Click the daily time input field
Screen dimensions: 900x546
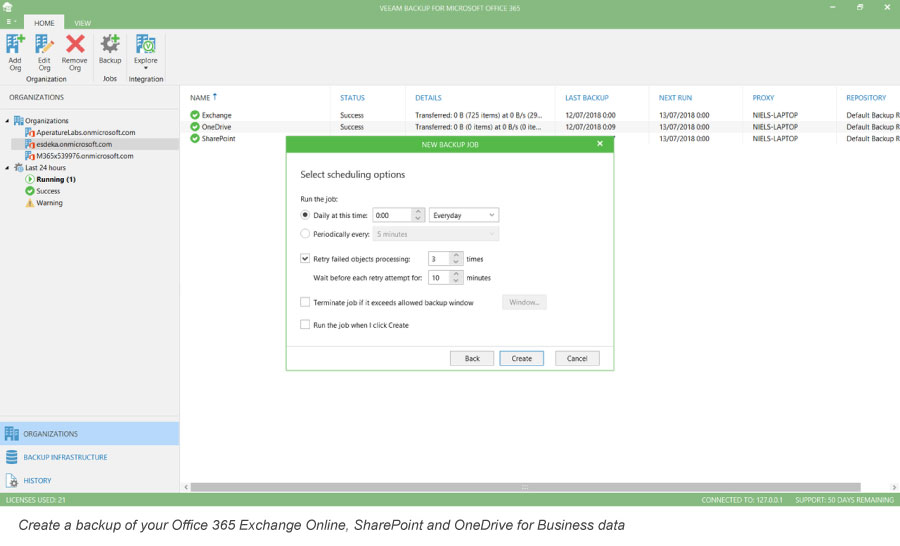(392, 215)
